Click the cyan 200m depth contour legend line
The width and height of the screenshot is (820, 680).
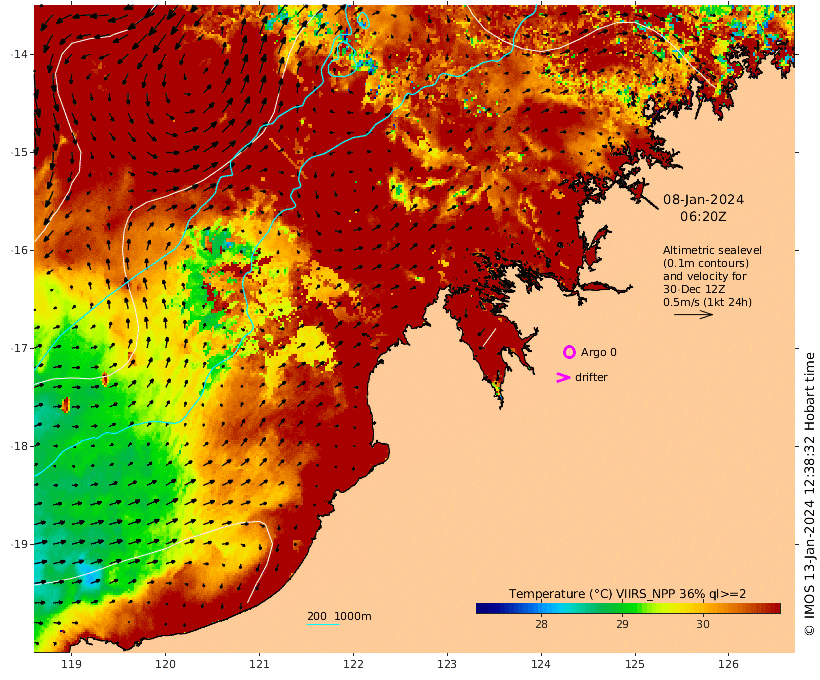pyautogui.click(x=323, y=624)
